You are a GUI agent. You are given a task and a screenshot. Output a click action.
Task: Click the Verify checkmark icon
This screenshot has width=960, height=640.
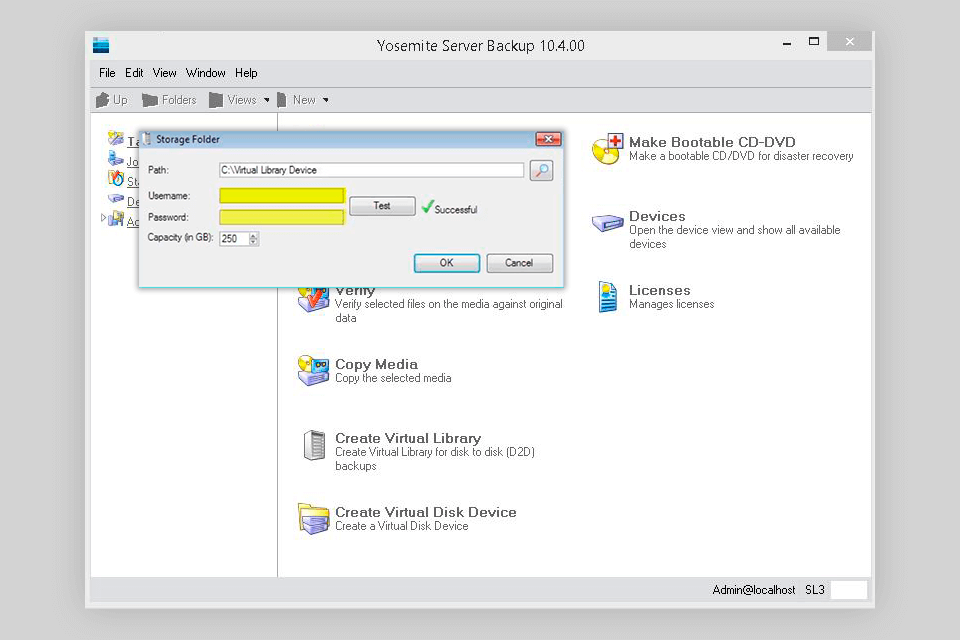pyautogui.click(x=313, y=299)
